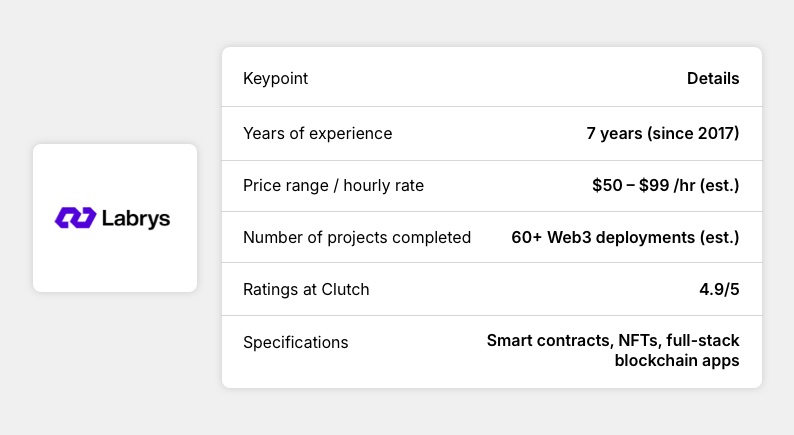Select the Number of projects completed label
The image size is (794, 435).
tap(357, 237)
